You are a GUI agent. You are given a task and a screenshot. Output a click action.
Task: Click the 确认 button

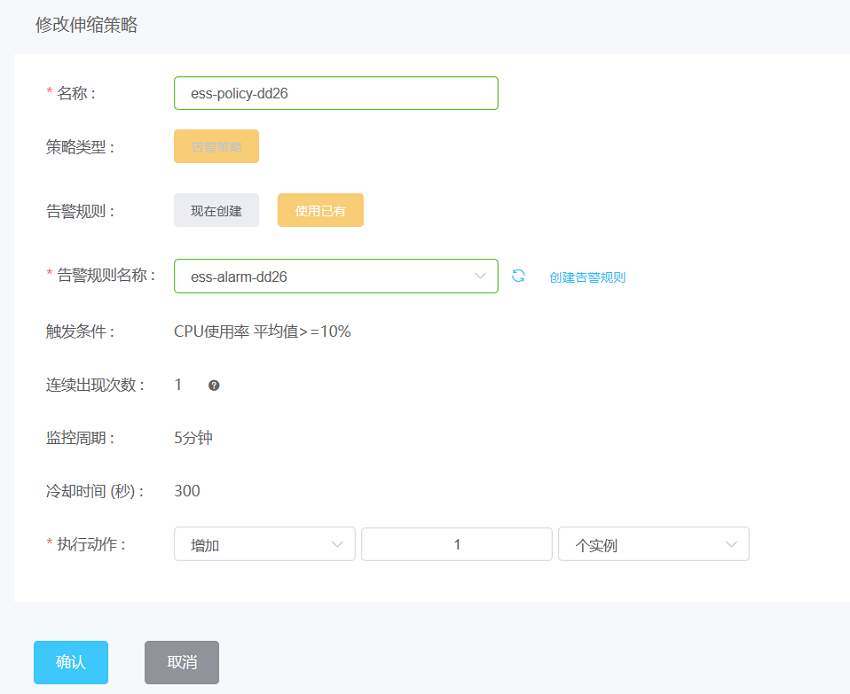[71, 663]
